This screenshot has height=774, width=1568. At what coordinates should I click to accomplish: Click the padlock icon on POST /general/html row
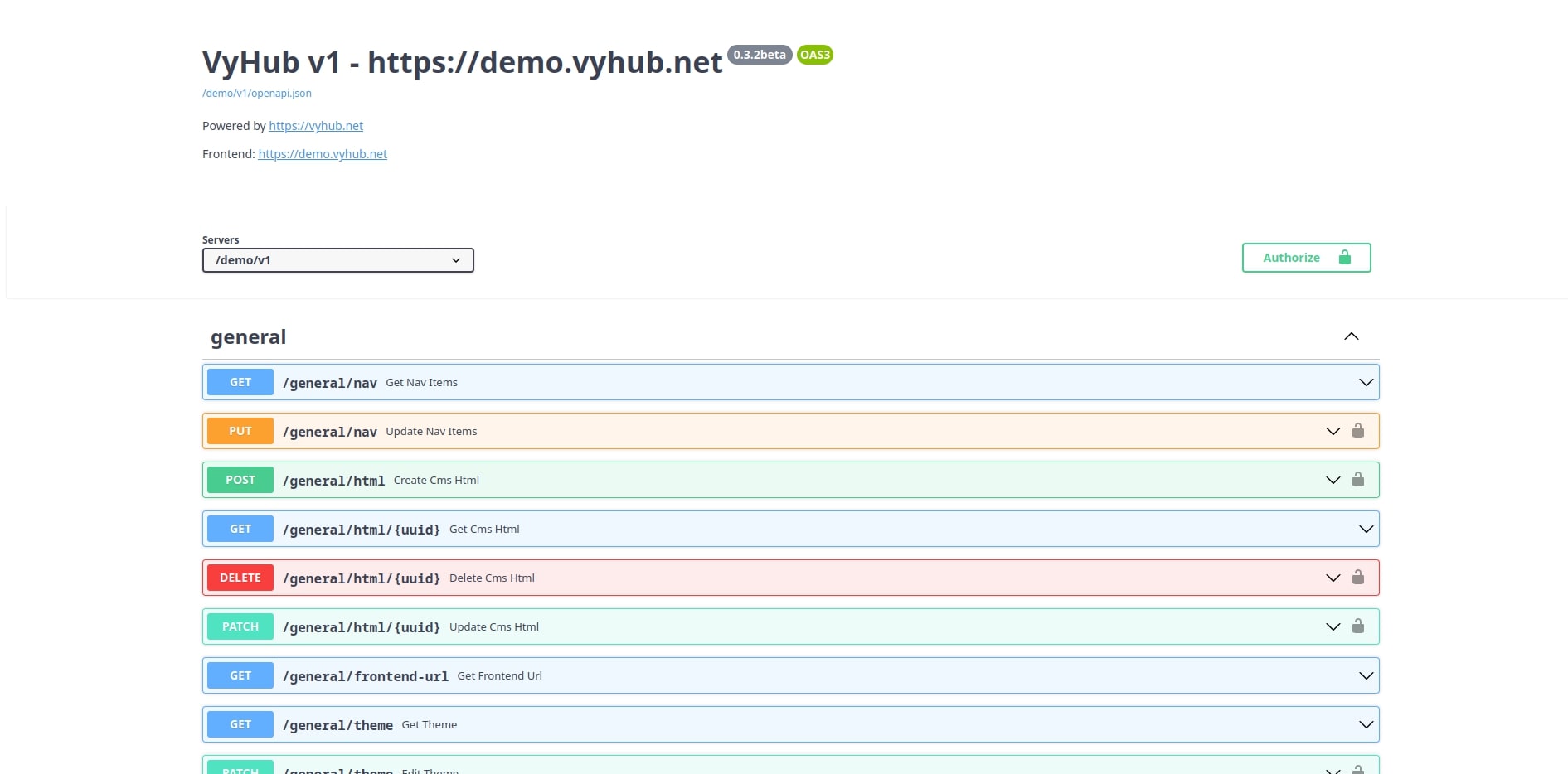1359,479
